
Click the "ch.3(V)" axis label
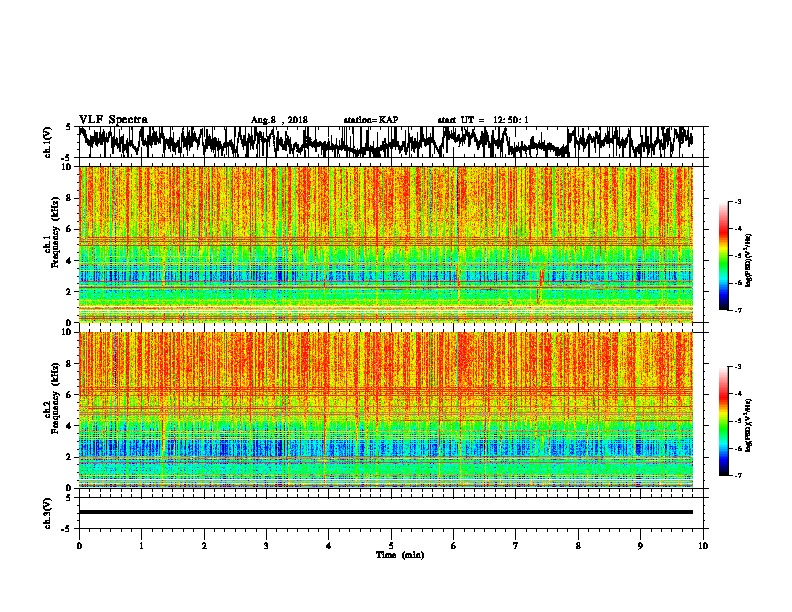coord(48,513)
